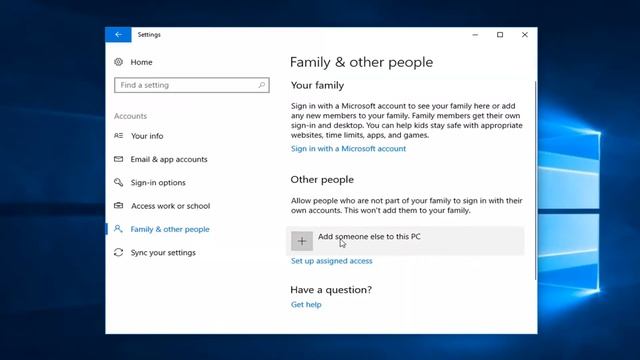The width and height of the screenshot is (640, 360).
Task: Maximize the Settings window
Action: (x=500, y=35)
